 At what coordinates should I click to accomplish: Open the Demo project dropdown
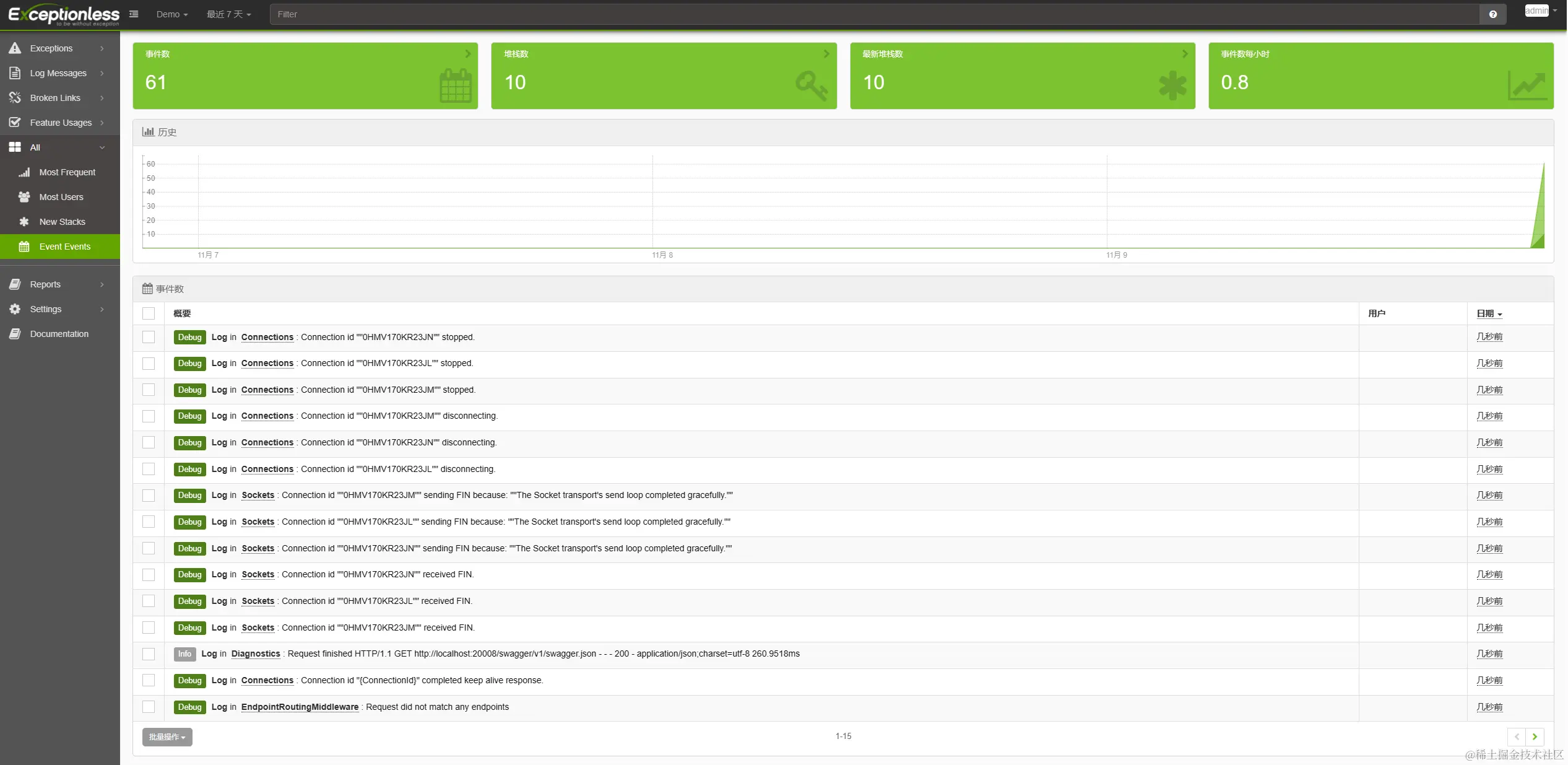point(171,14)
